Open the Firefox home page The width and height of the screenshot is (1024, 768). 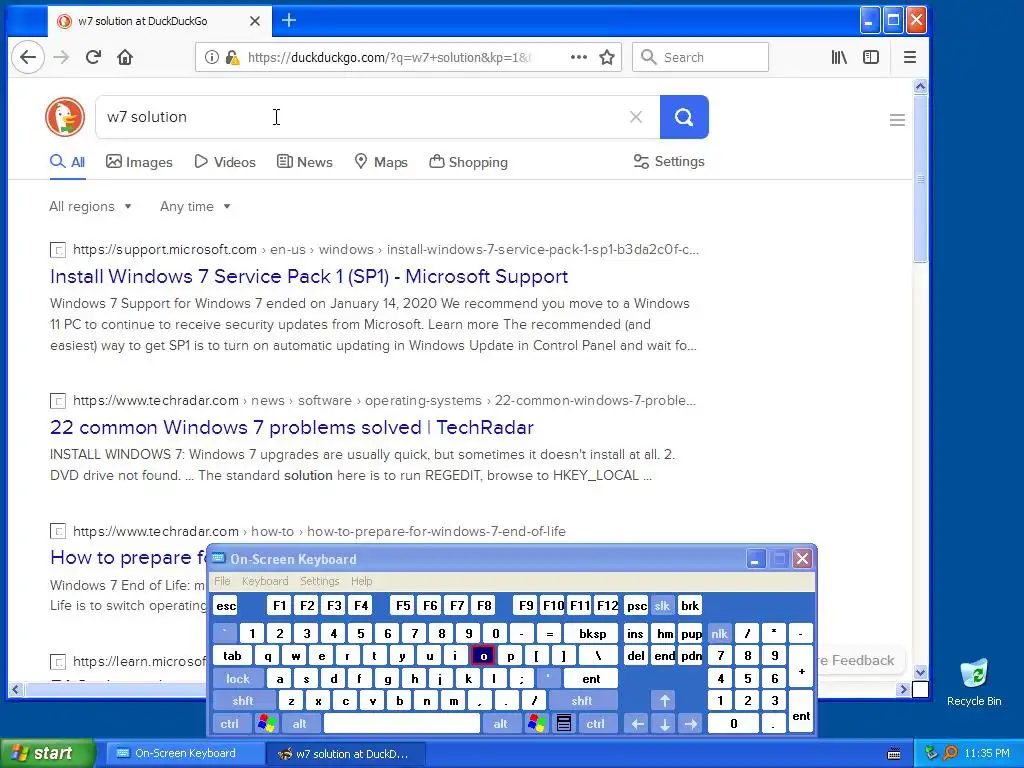tap(125, 57)
